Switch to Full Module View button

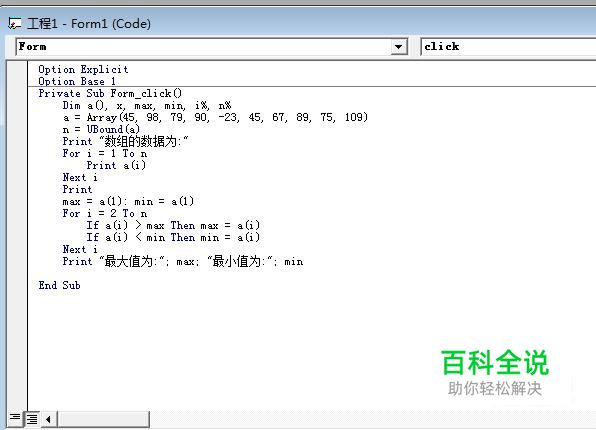click(x=32, y=419)
